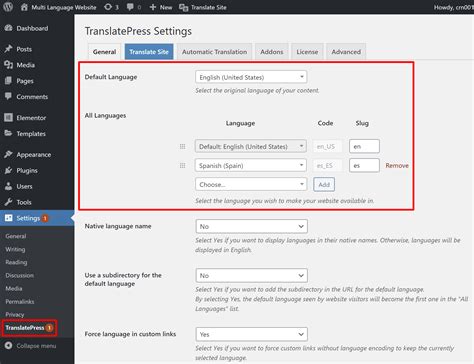Image resolution: width=474 pixels, height=364 pixels.
Task: Click the updates circular arrows icon
Action: click(x=108, y=7)
